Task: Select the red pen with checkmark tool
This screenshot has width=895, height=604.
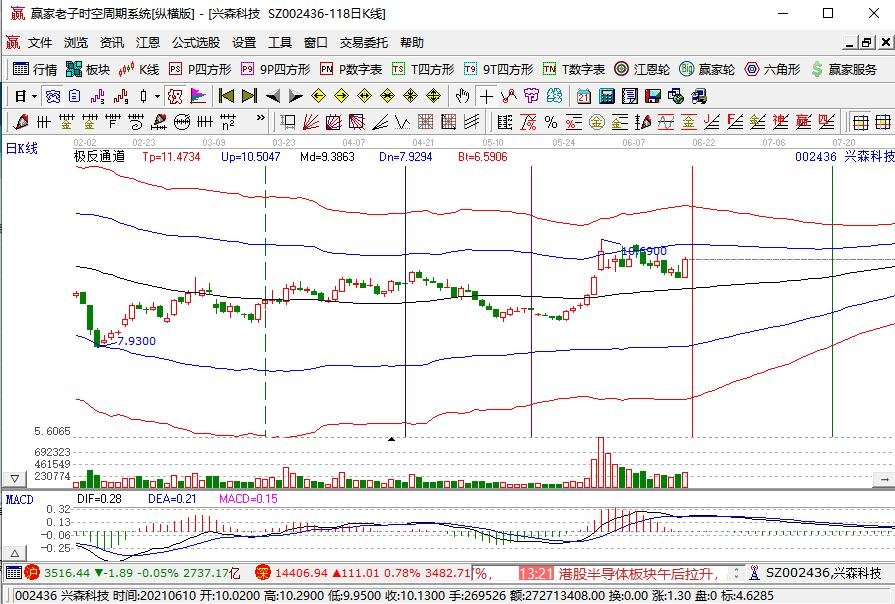Action: tap(21, 122)
